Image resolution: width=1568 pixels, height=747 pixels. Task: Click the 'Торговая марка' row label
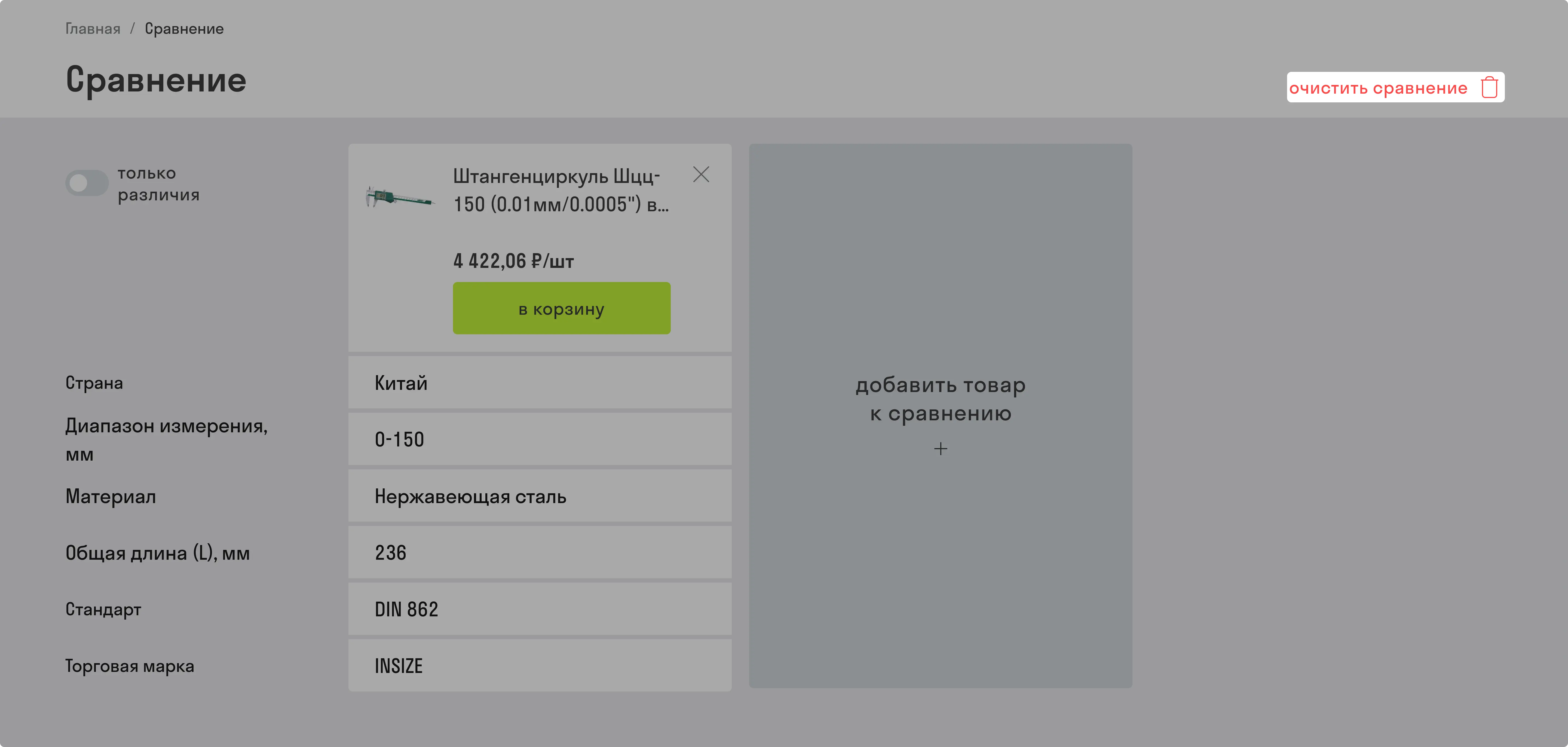130,666
